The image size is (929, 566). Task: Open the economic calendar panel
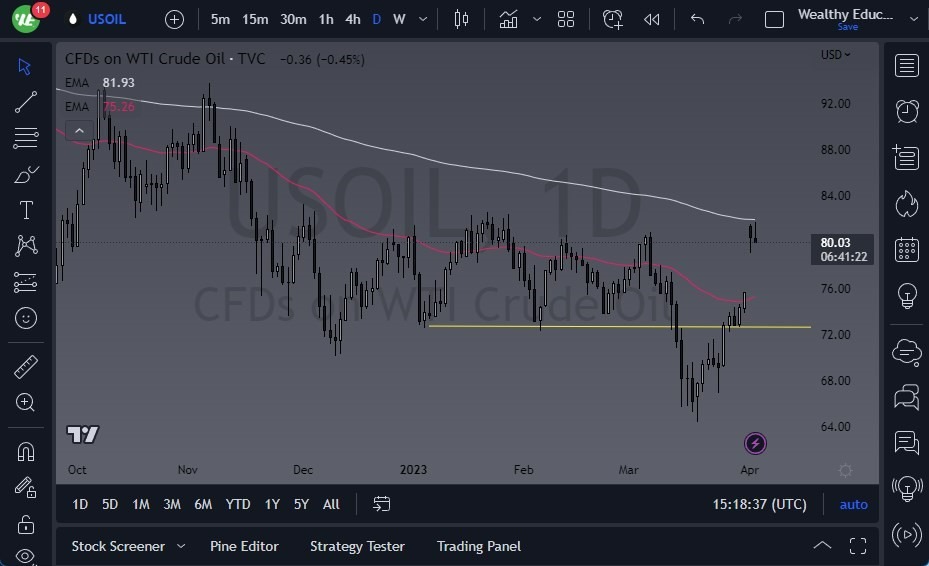(906, 250)
